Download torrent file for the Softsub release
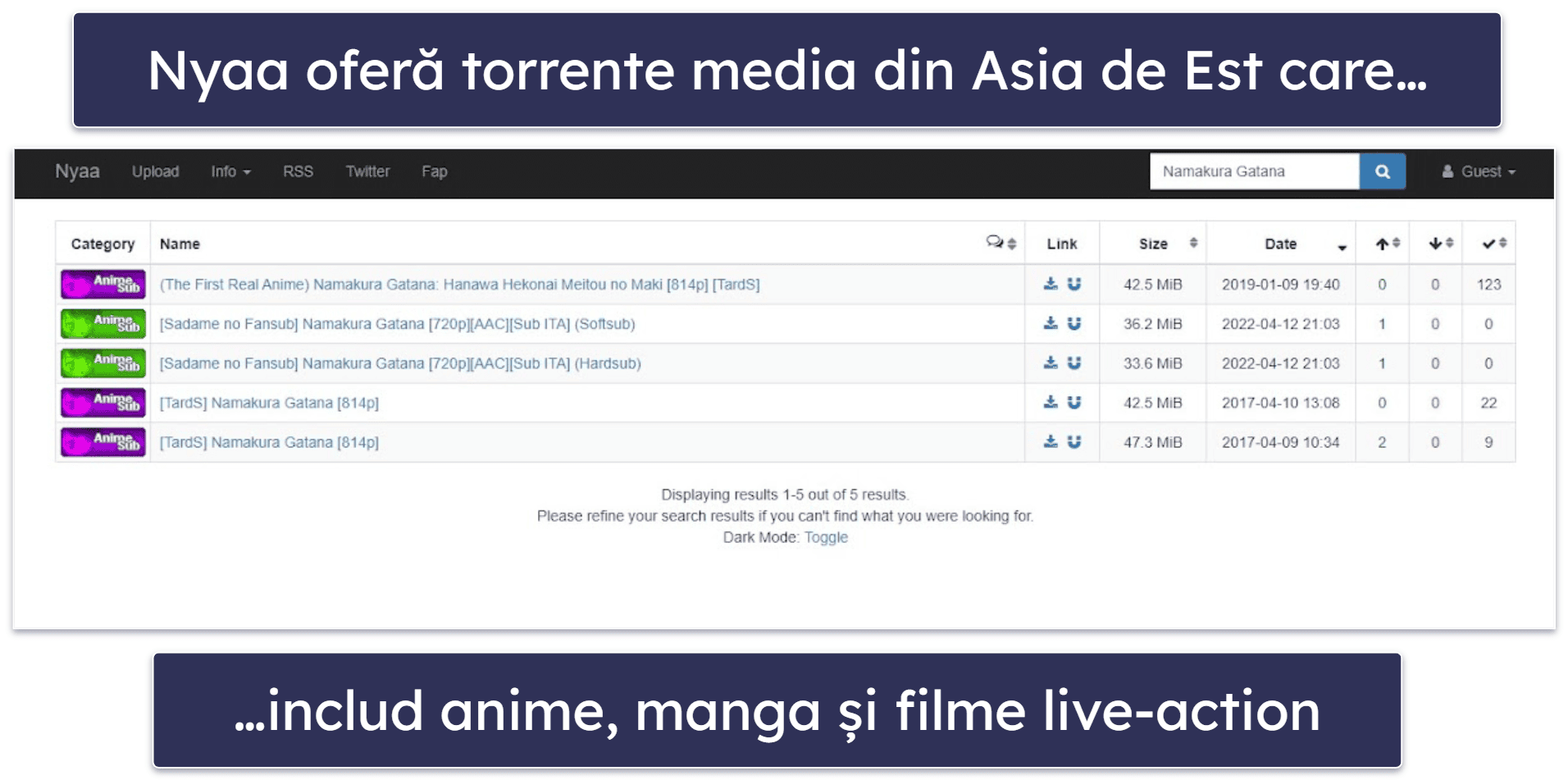This screenshot has width=1568, height=780. [x=1051, y=323]
